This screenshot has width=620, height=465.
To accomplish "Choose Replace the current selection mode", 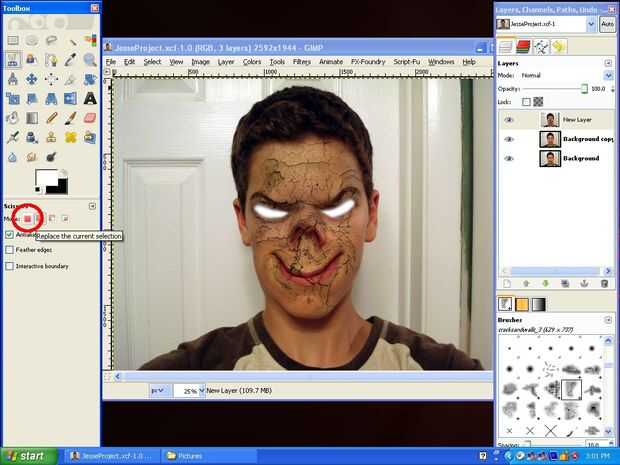I will 27,218.
